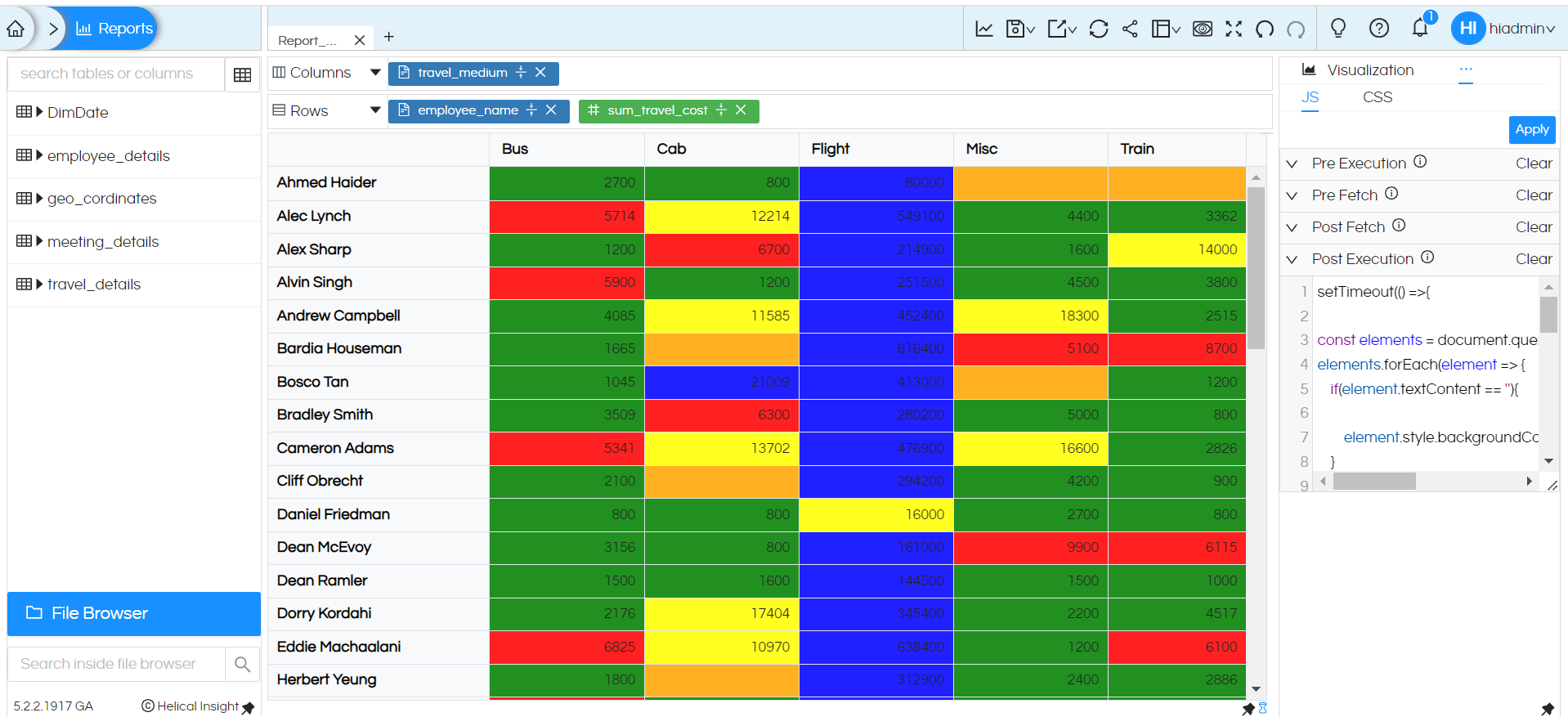1568x717 pixels.
Task: Open the Reports breadcrumb button
Action: pyautogui.click(x=114, y=29)
